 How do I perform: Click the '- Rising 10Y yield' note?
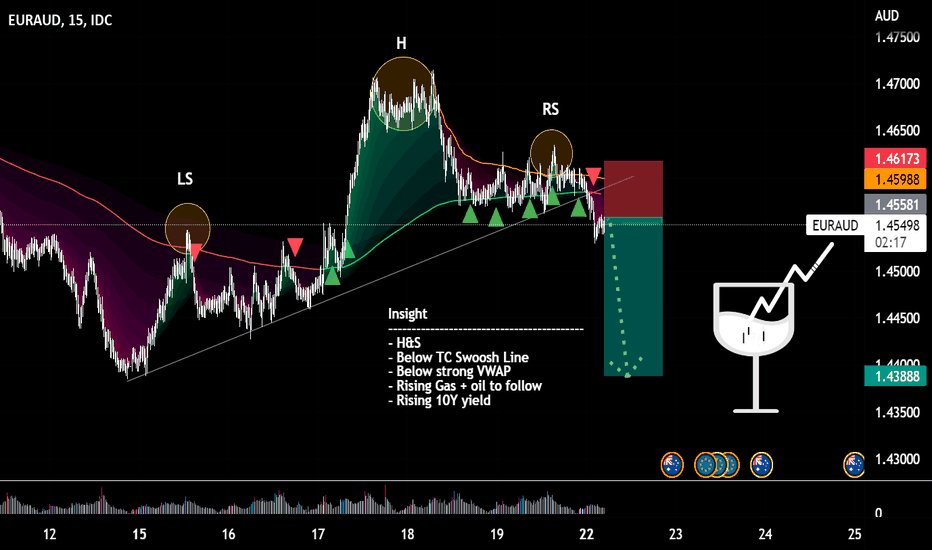tap(439, 400)
